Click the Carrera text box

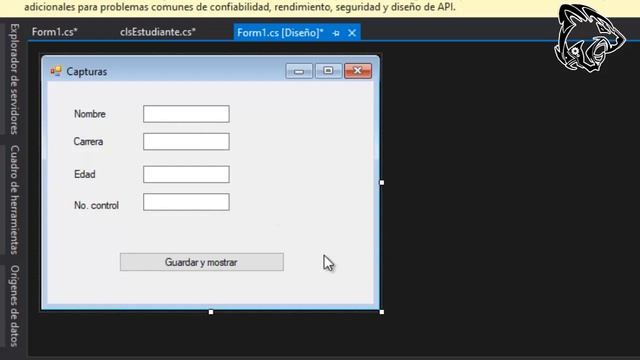[x=186, y=142]
